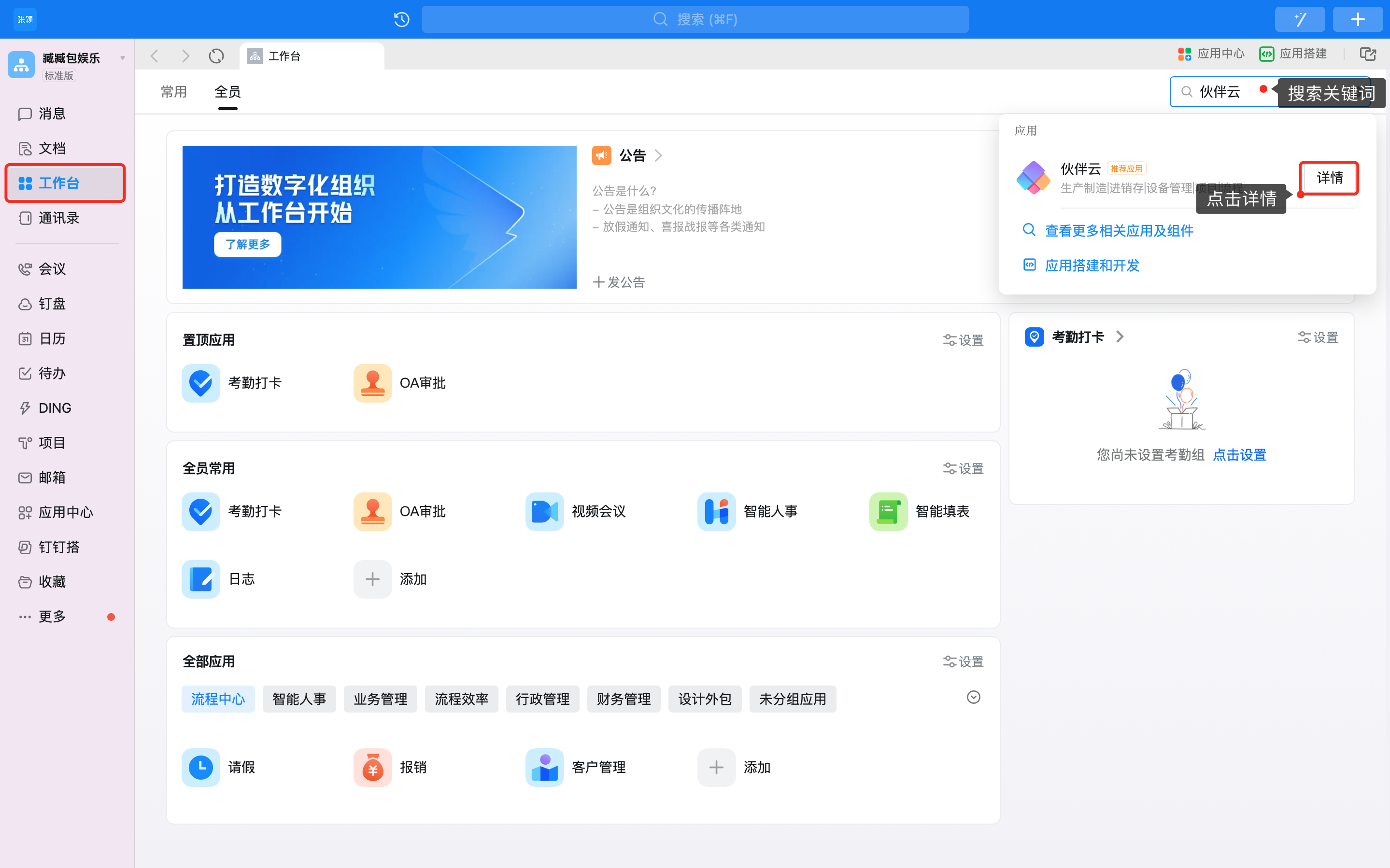Open OA审批 in 置顶应用

tap(399, 383)
